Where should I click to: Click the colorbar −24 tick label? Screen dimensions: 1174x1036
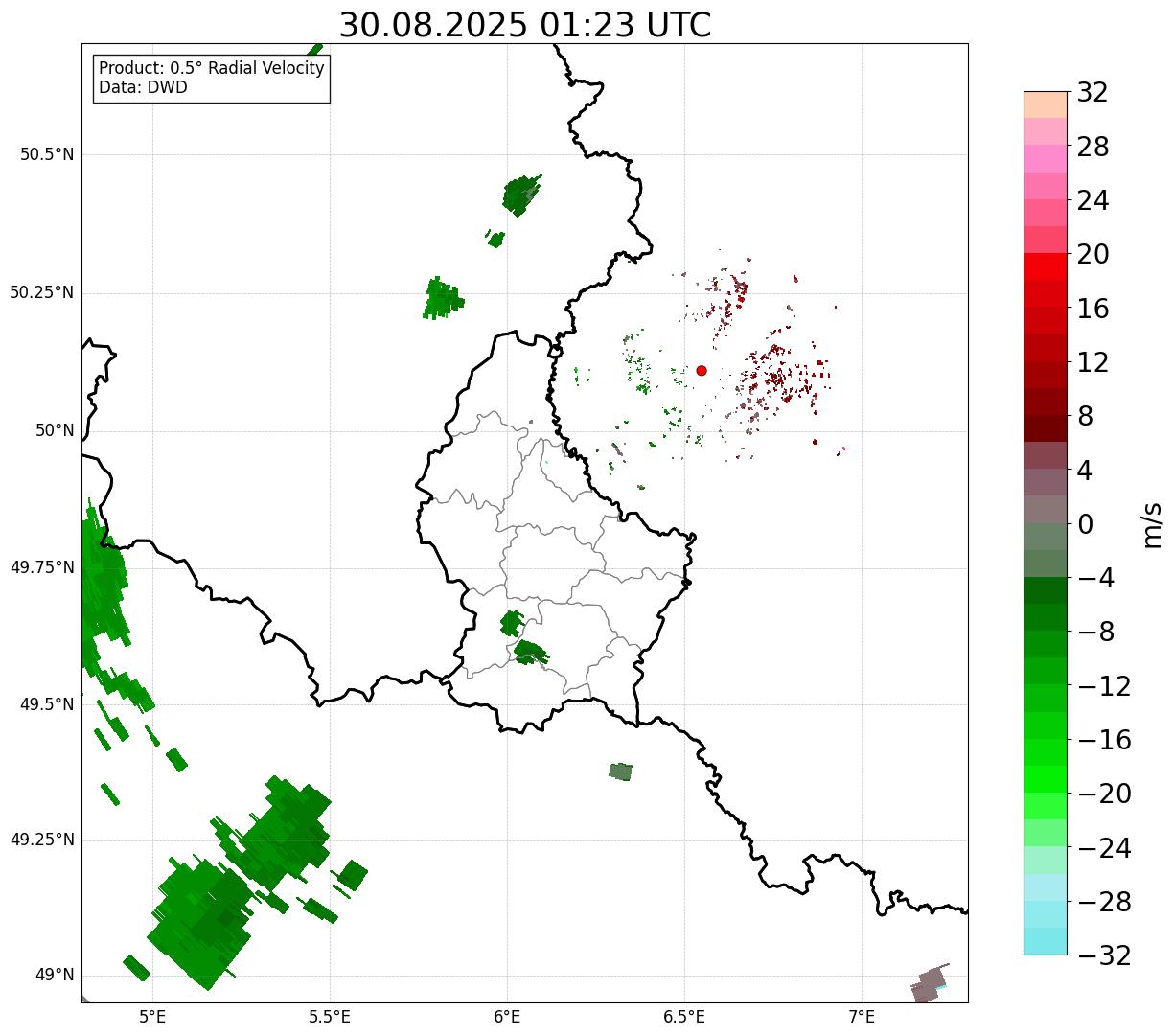pyautogui.click(x=1104, y=848)
